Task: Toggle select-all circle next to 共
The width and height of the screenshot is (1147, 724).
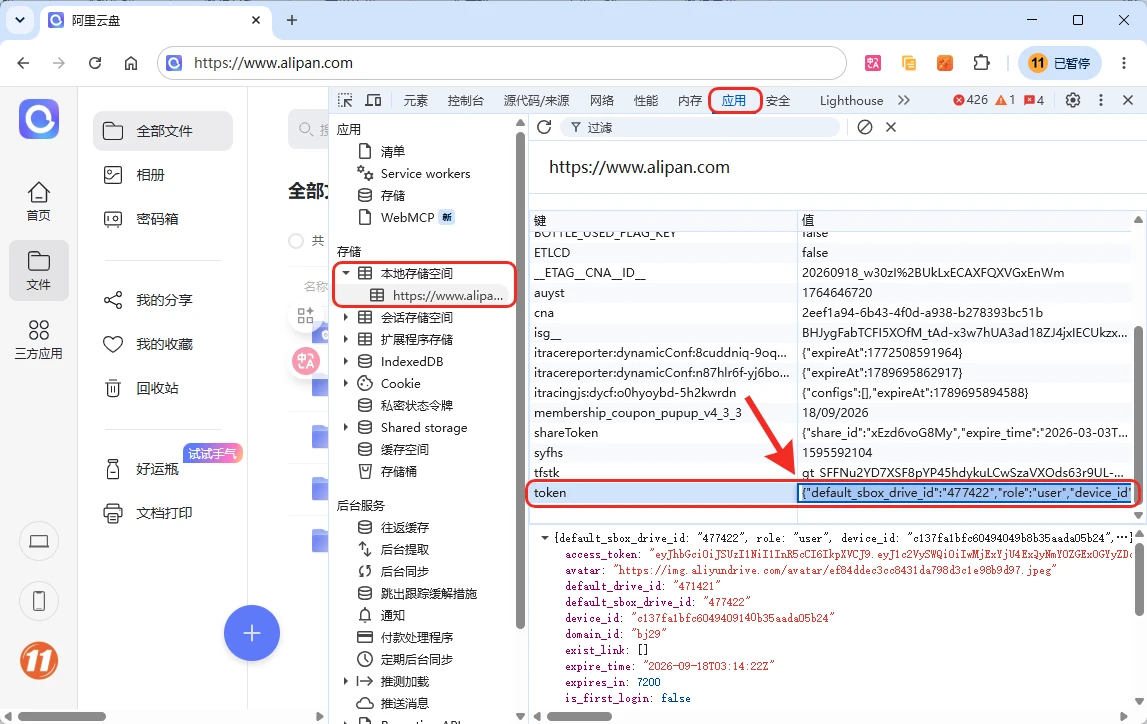Action: pyautogui.click(x=296, y=241)
